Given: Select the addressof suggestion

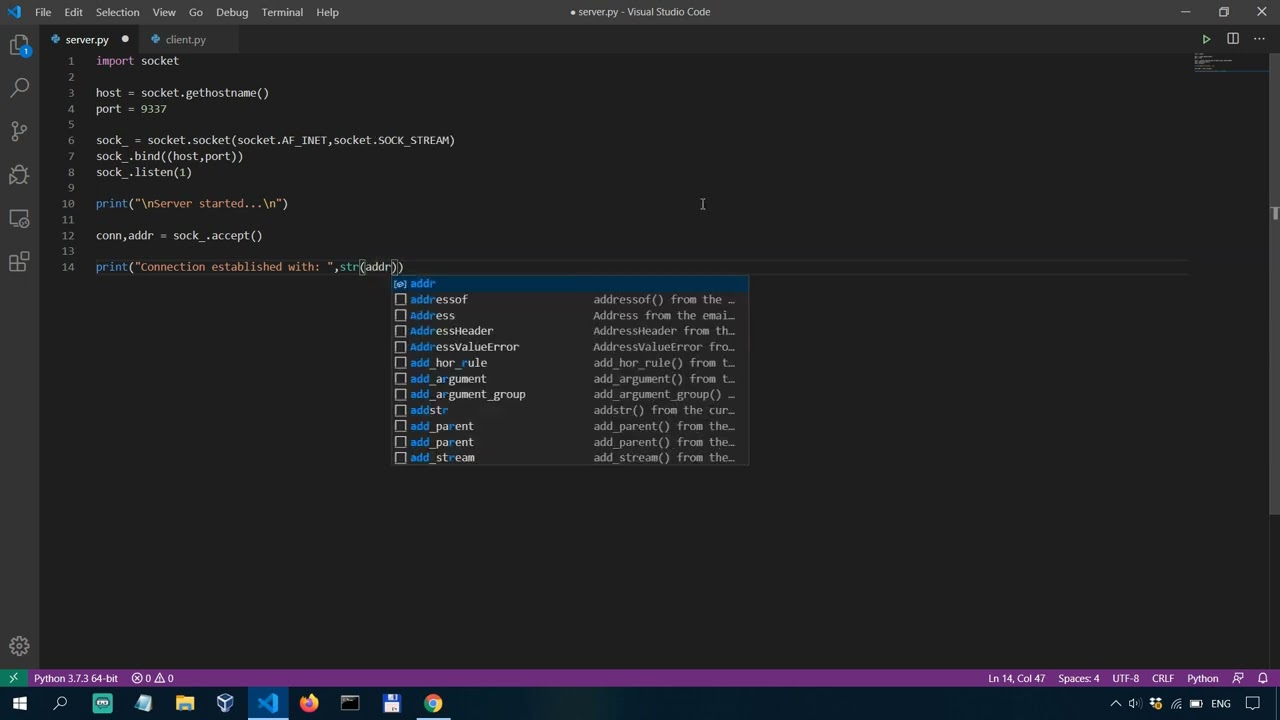Looking at the screenshot, I should 439,299.
